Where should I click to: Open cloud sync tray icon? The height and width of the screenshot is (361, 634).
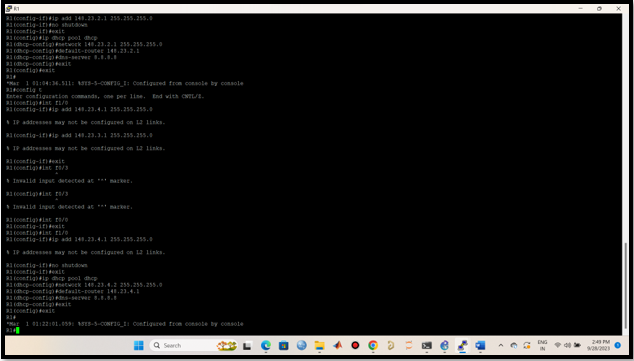point(514,346)
